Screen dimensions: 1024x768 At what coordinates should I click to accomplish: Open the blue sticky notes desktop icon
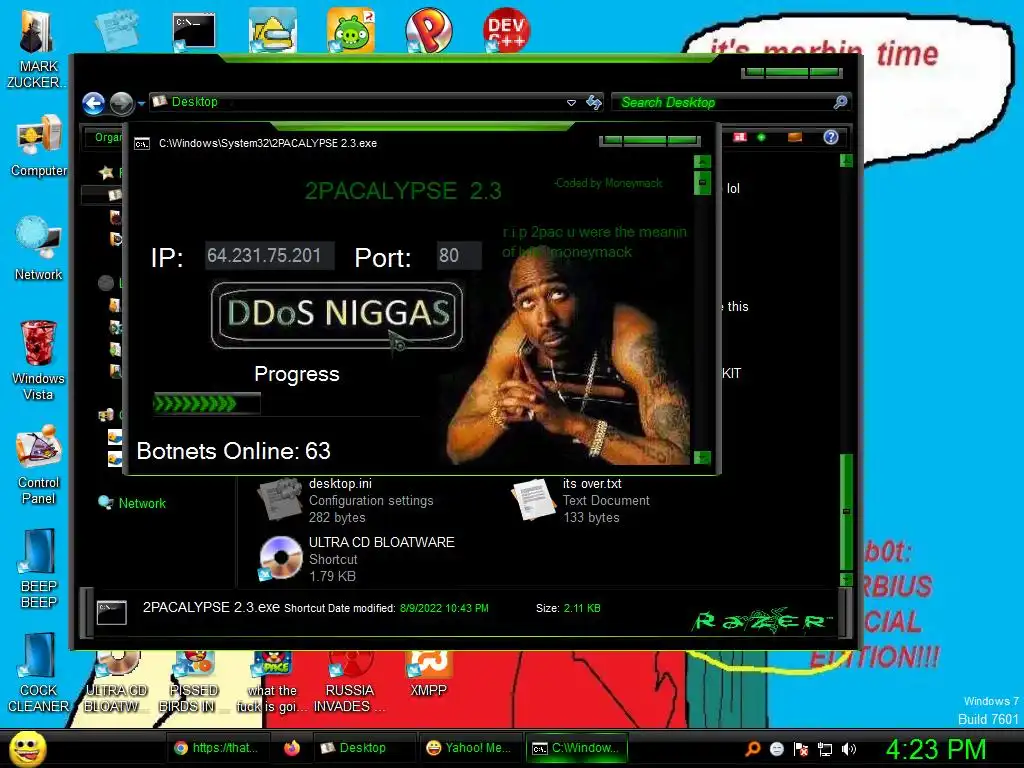click(x=116, y=29)
